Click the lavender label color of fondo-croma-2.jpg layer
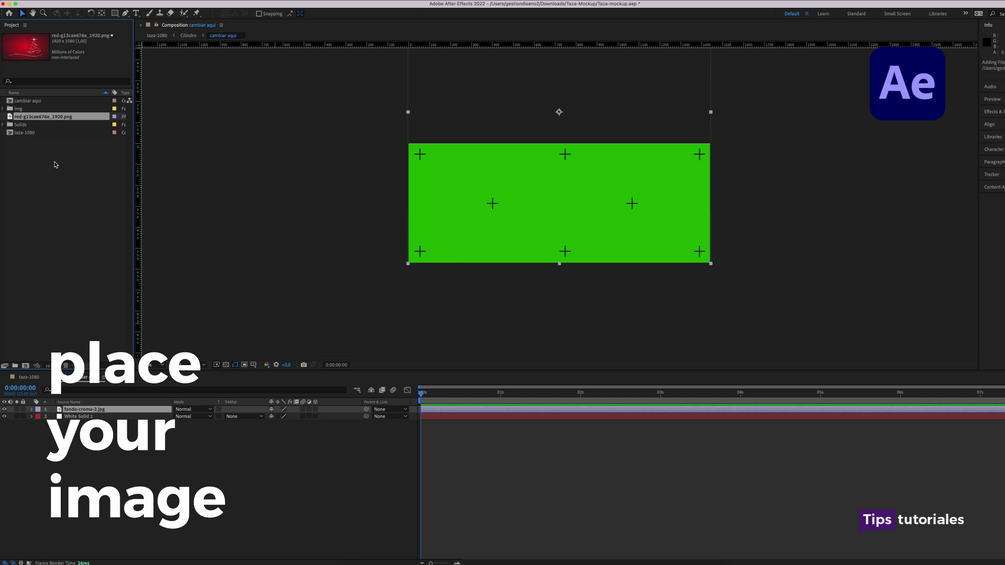The image size is (1005, 565). coord(38,409)
